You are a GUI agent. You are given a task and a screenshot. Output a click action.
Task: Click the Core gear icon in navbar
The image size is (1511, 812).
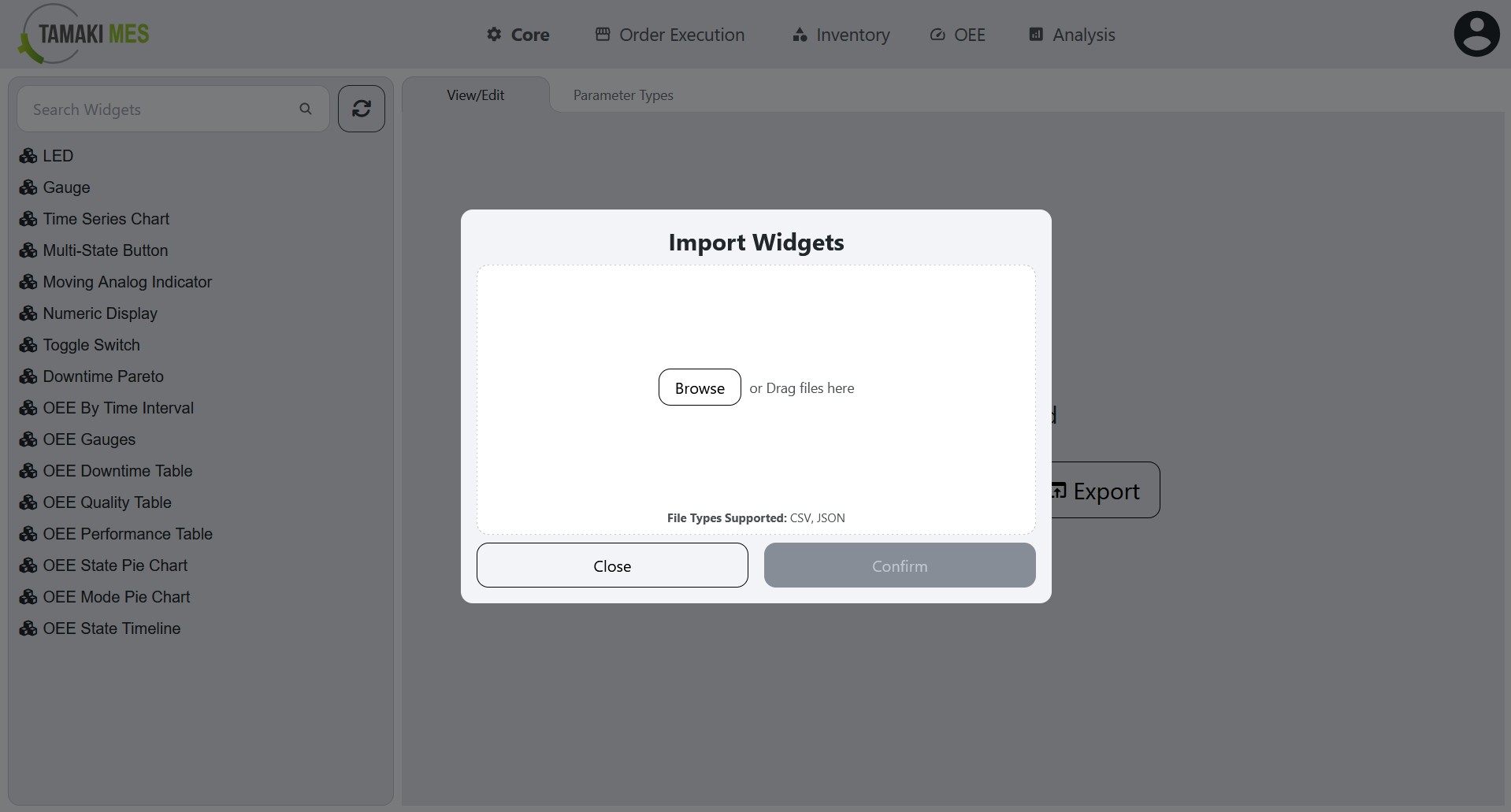[x=493, y=34]
